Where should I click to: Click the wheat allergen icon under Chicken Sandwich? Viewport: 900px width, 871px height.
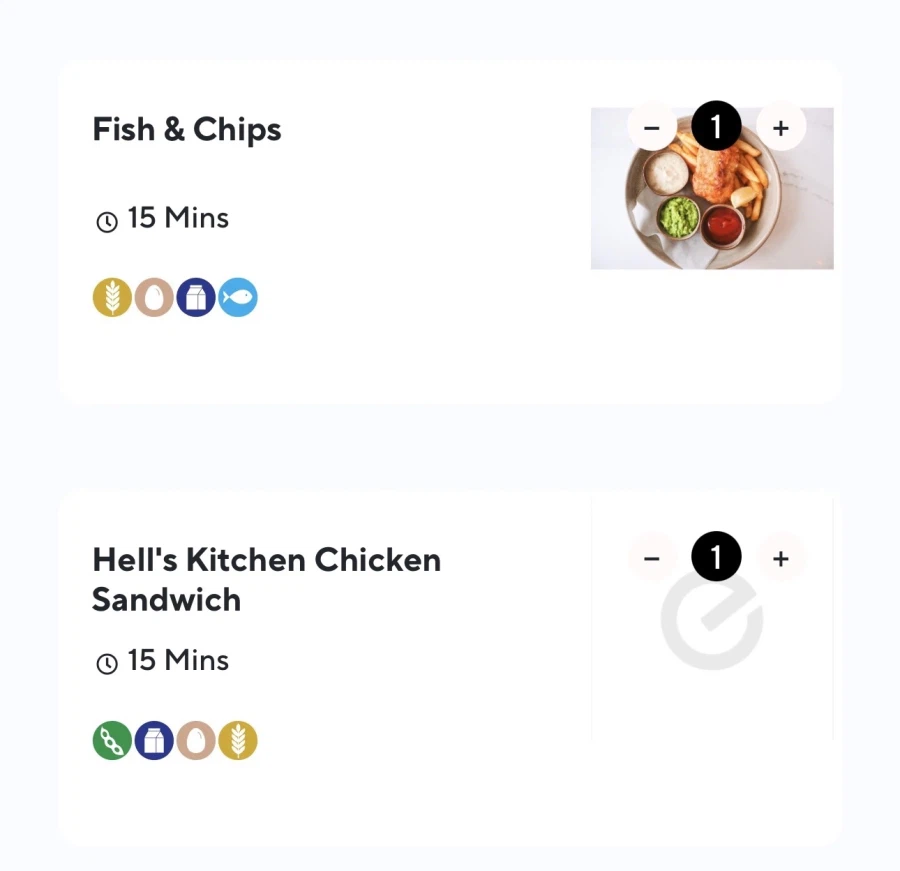(238, 741)
